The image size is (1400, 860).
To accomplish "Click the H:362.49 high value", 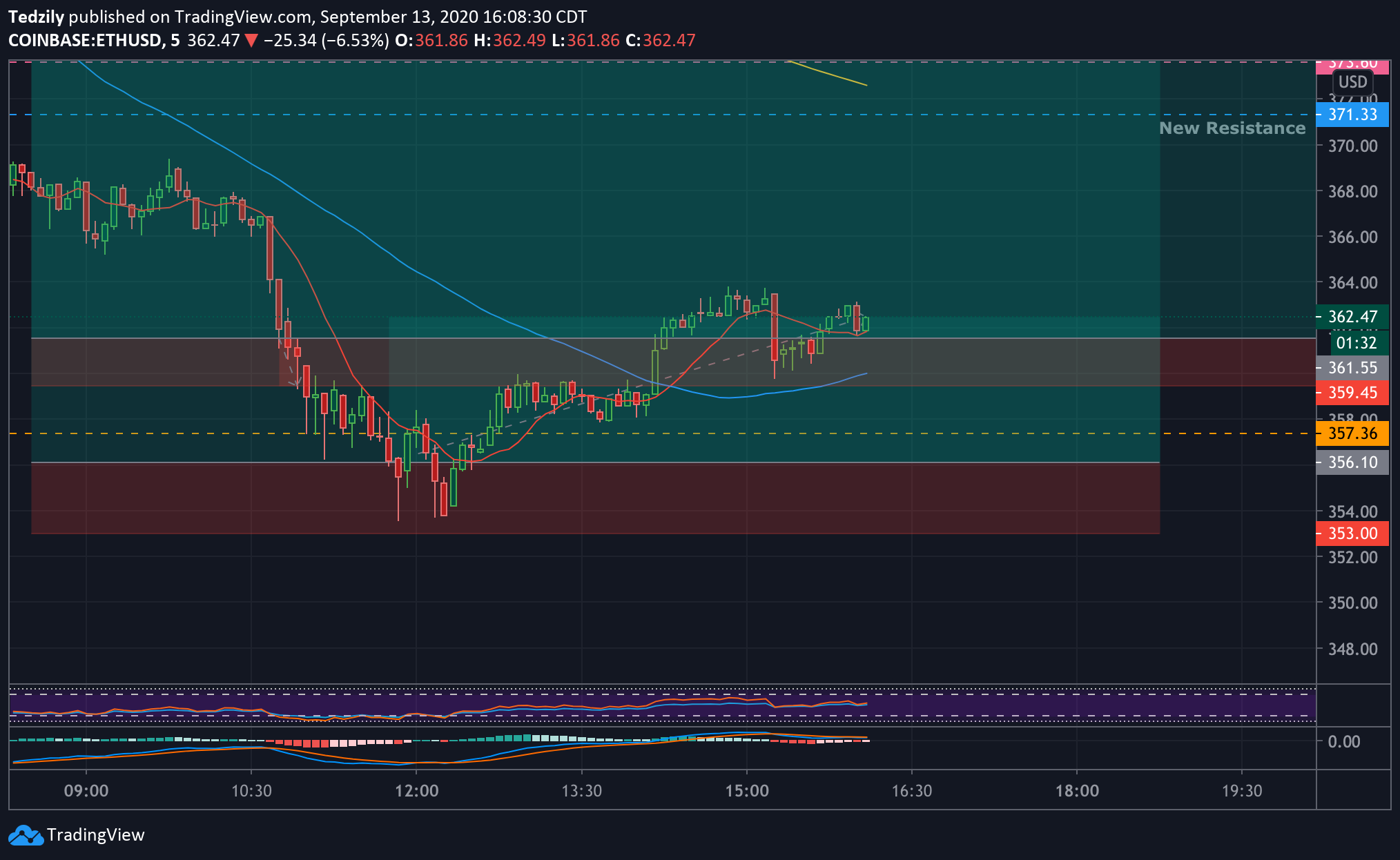I will click(x=509, y=41).
